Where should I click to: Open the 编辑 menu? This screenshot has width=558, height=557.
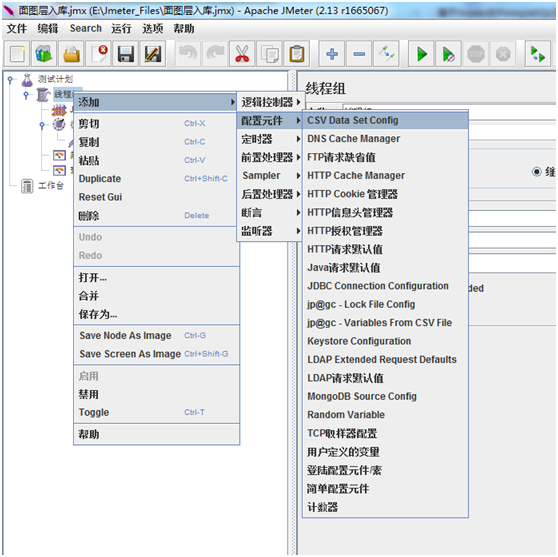48,28
